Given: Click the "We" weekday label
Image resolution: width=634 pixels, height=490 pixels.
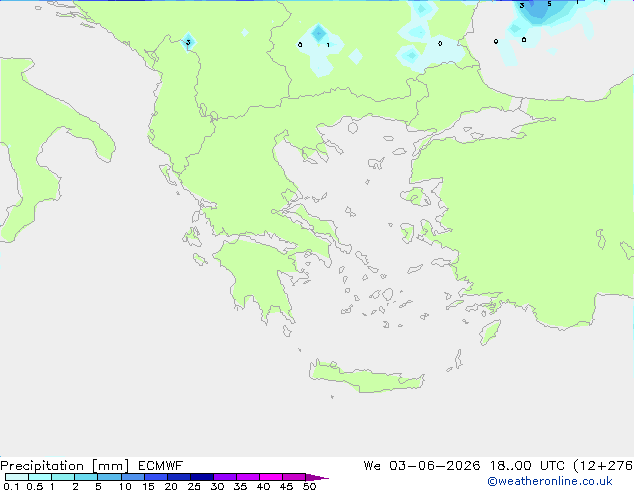Looking at the screenshot, I should [372, 466].
